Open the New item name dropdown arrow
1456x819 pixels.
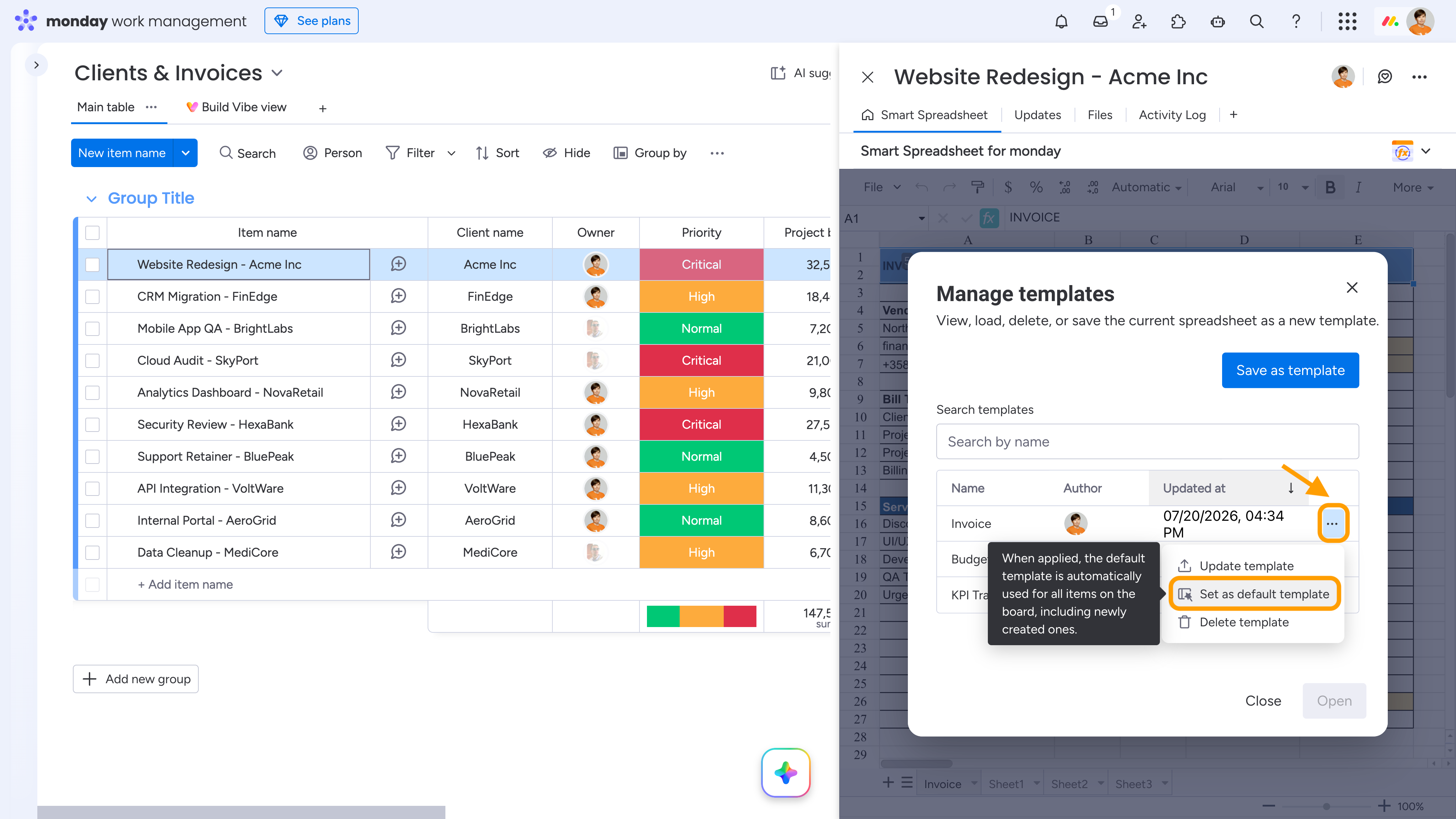[186, 152]
